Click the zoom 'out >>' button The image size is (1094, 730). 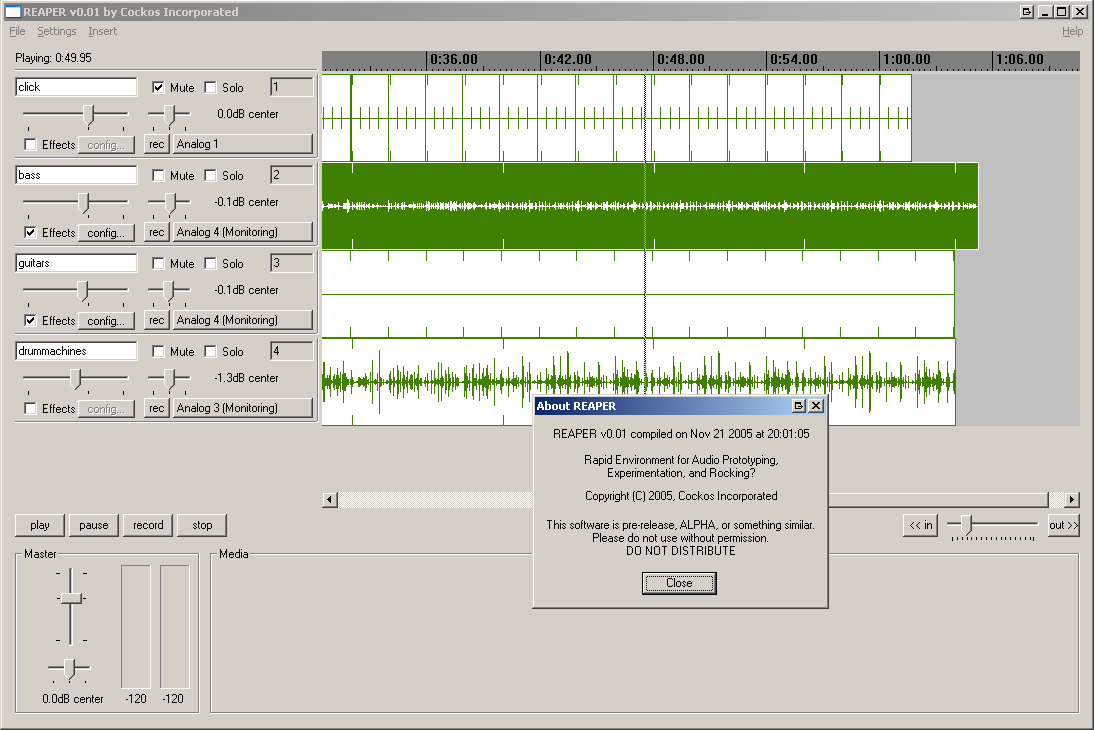pyautogui.click(x=1063, y=525)
